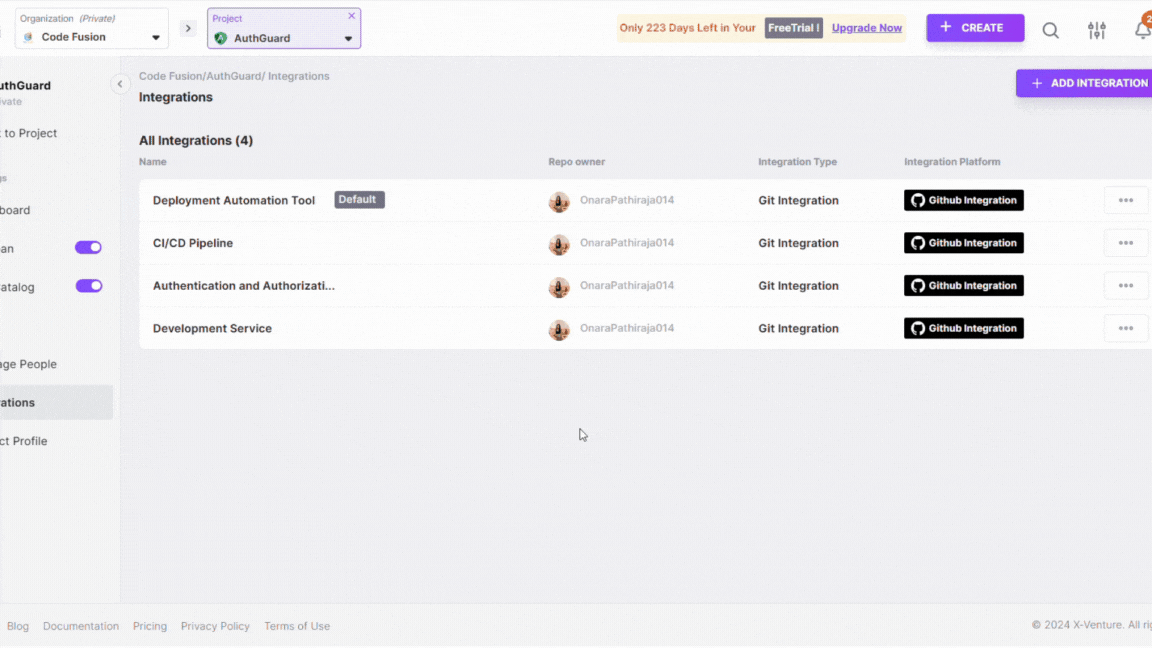The width and height of the screenshot is (1152, 648).
Task: Click the notifications bell icon
Action: (1142, 30)
